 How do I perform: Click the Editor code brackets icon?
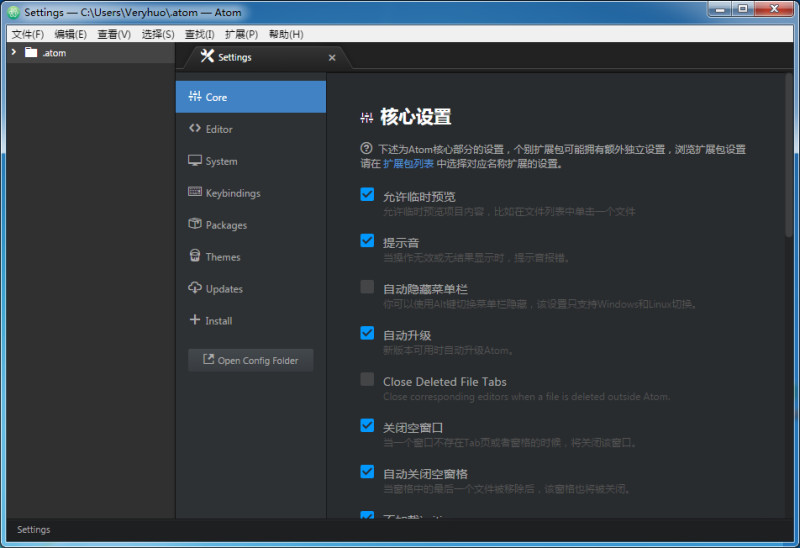(194, 128)
